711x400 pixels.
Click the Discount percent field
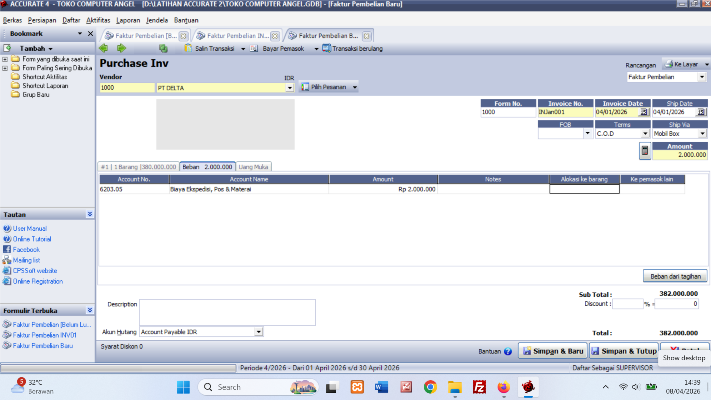[x=628, y=304]
